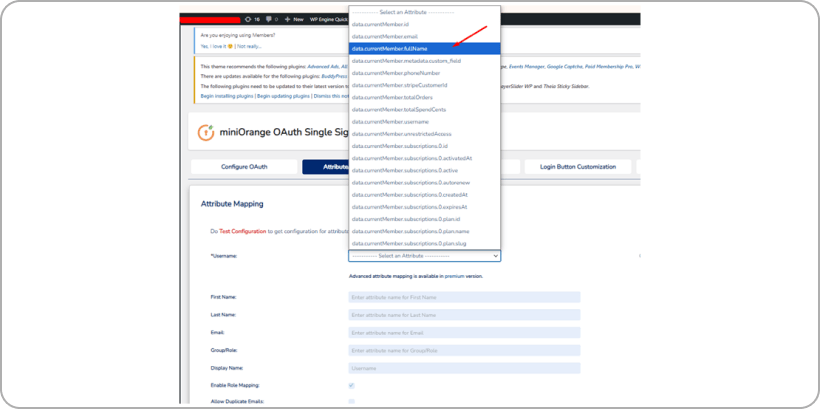The height and width of the screenshot is (409, 820).
Task: Choose data.currentMember.fullName from the list
Action: pos(425,49)
